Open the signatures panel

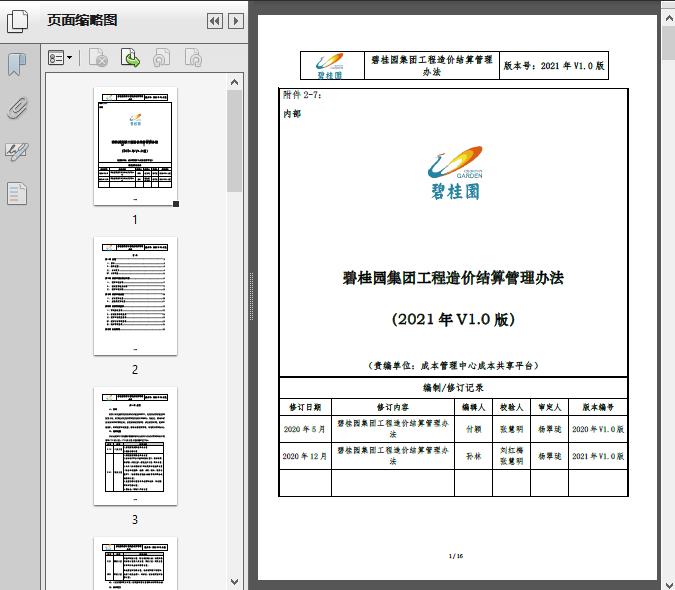(17, 151)
